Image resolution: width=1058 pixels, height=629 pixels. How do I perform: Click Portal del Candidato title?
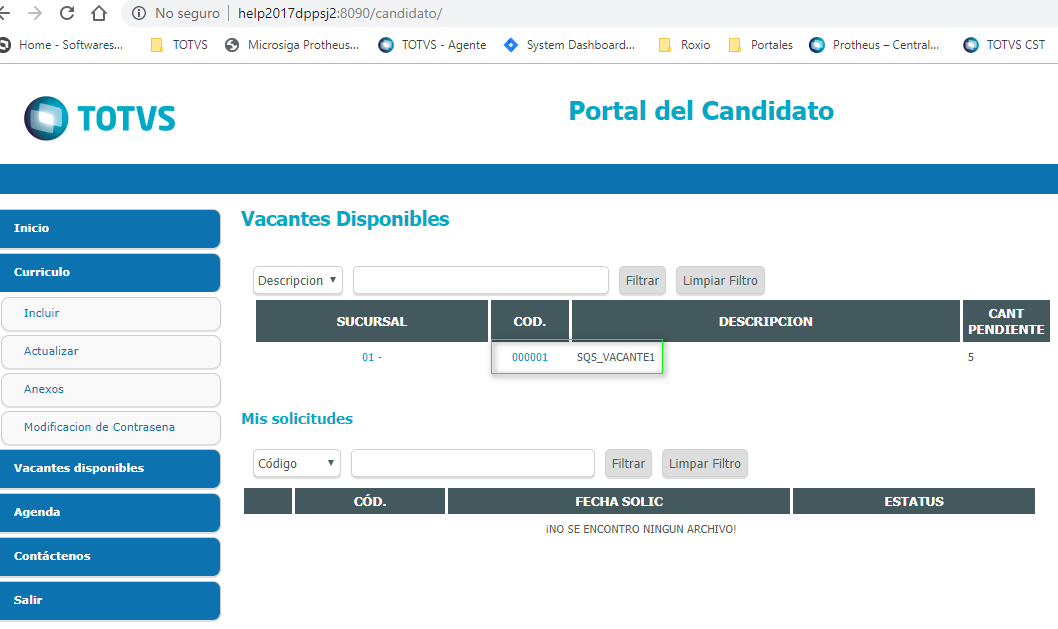701,111
